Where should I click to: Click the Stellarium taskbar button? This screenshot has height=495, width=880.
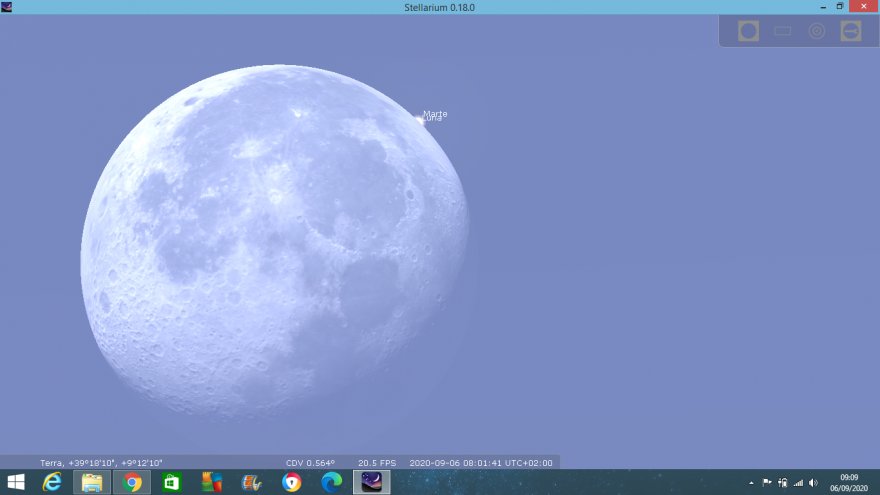371,483
